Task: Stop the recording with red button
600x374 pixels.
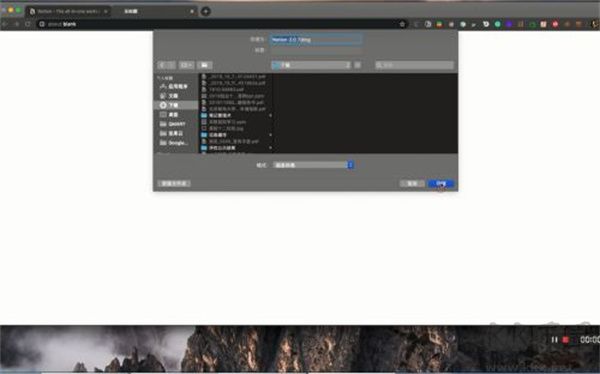Action: click(x=565, y=340)
